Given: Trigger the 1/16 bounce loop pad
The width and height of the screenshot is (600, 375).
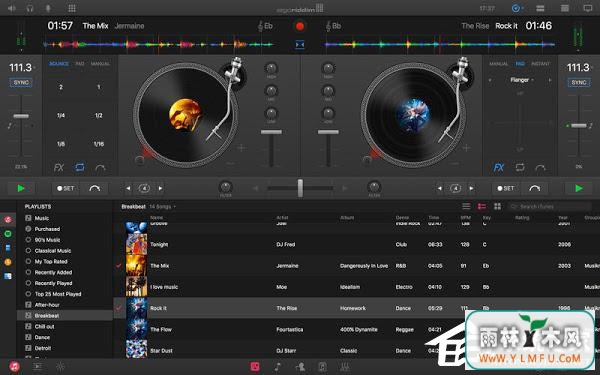Looking at the screenshot, I should click(98, 144).
